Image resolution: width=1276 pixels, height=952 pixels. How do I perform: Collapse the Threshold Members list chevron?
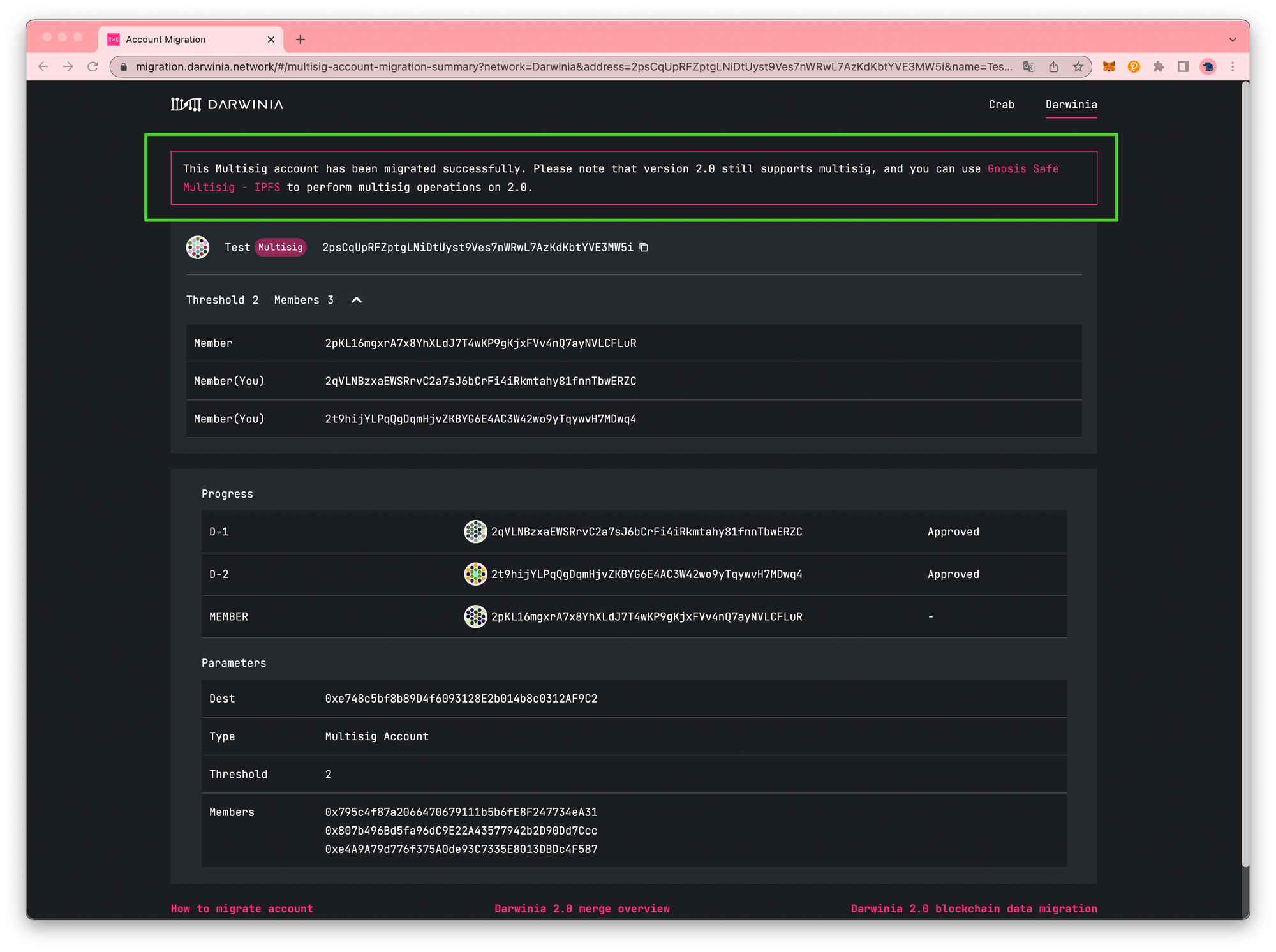tap(357, 300)
